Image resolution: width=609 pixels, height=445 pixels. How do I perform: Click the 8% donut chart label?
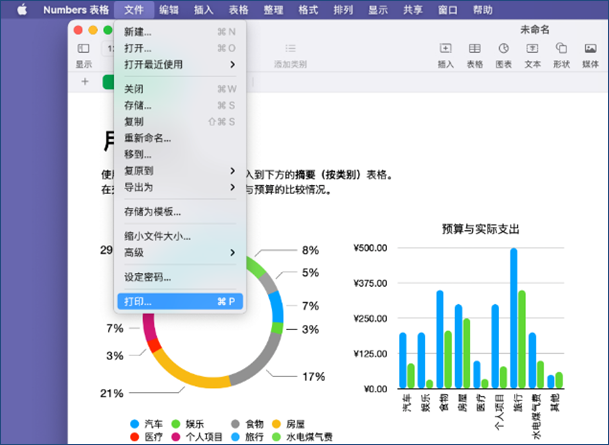pos(310,250)
